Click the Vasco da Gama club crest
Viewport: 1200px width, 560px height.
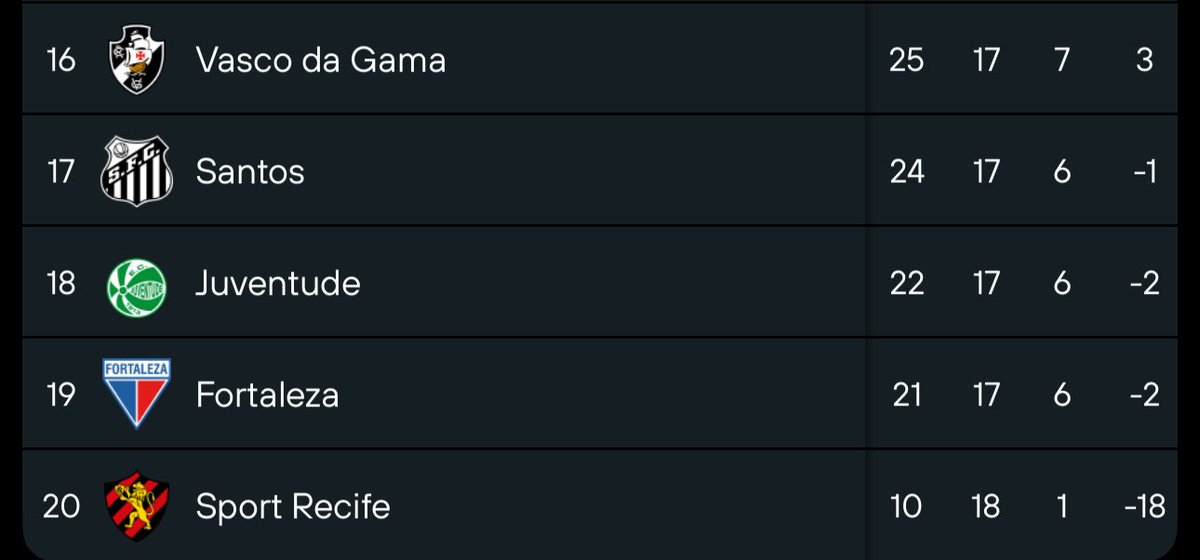[136, 60]
